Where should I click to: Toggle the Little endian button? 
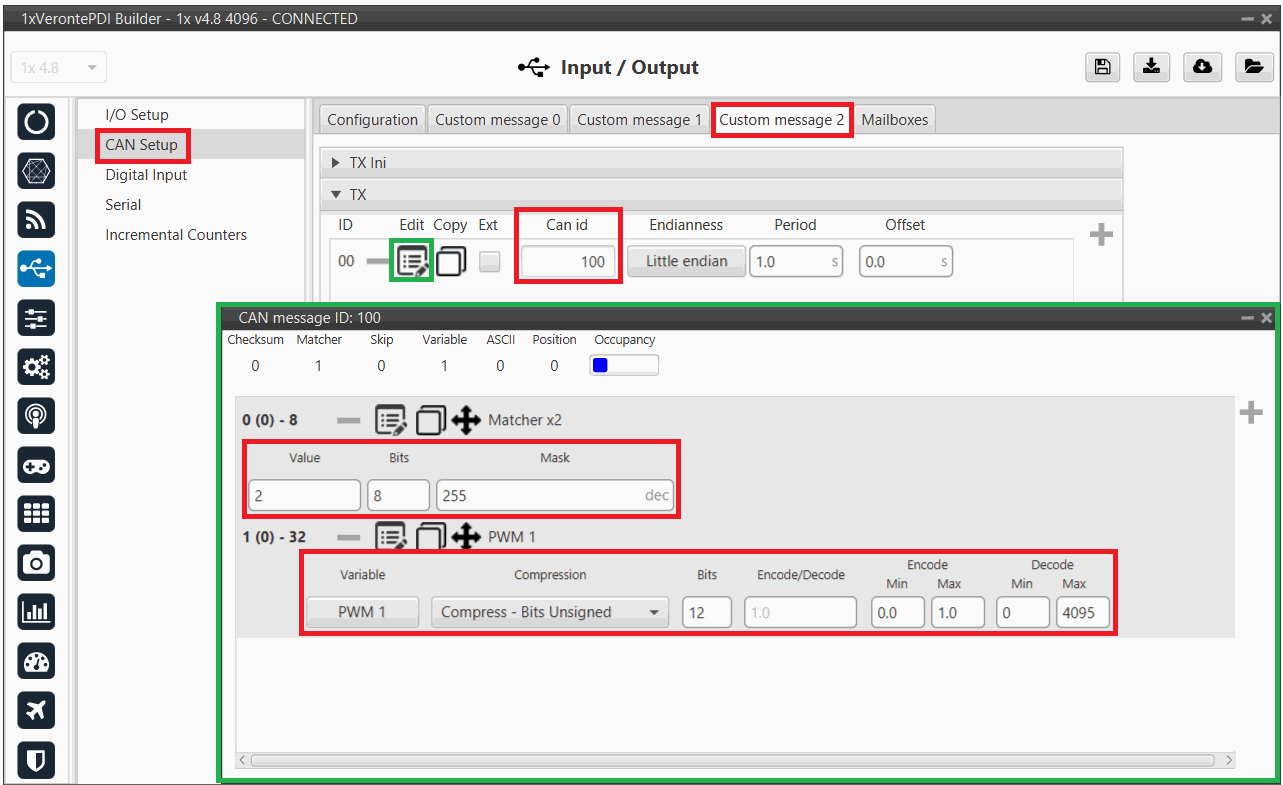tap(686, 262)
